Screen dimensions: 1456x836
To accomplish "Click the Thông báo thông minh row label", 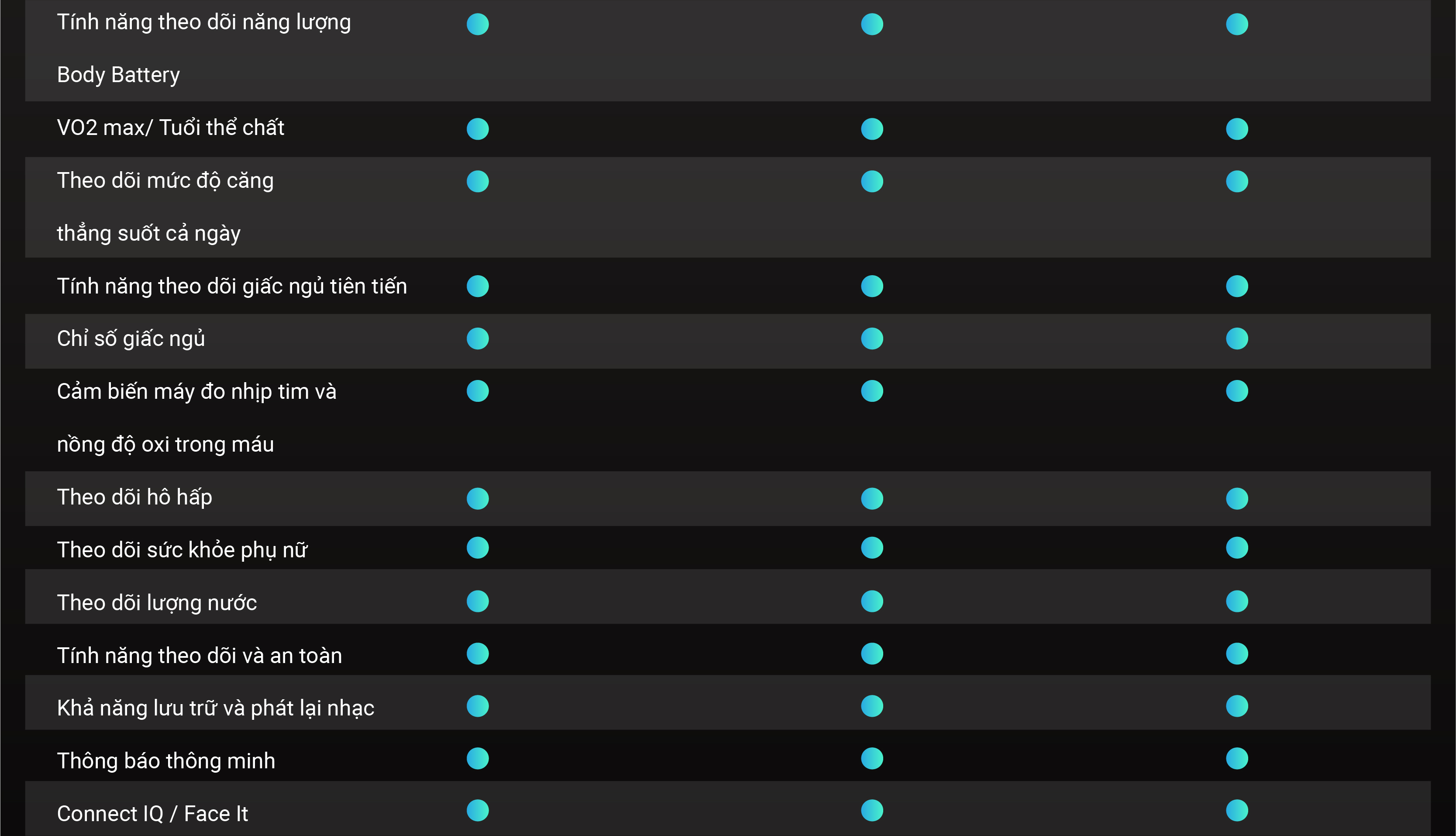I will coord(166,761).
